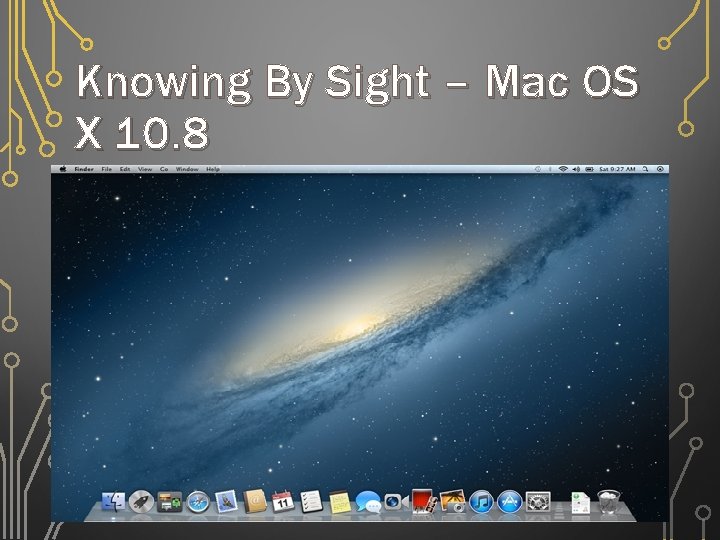This screenshot has height=540, width=720.
Task: Open Mission Control from the Dock
Action: (x=169, y=502)
